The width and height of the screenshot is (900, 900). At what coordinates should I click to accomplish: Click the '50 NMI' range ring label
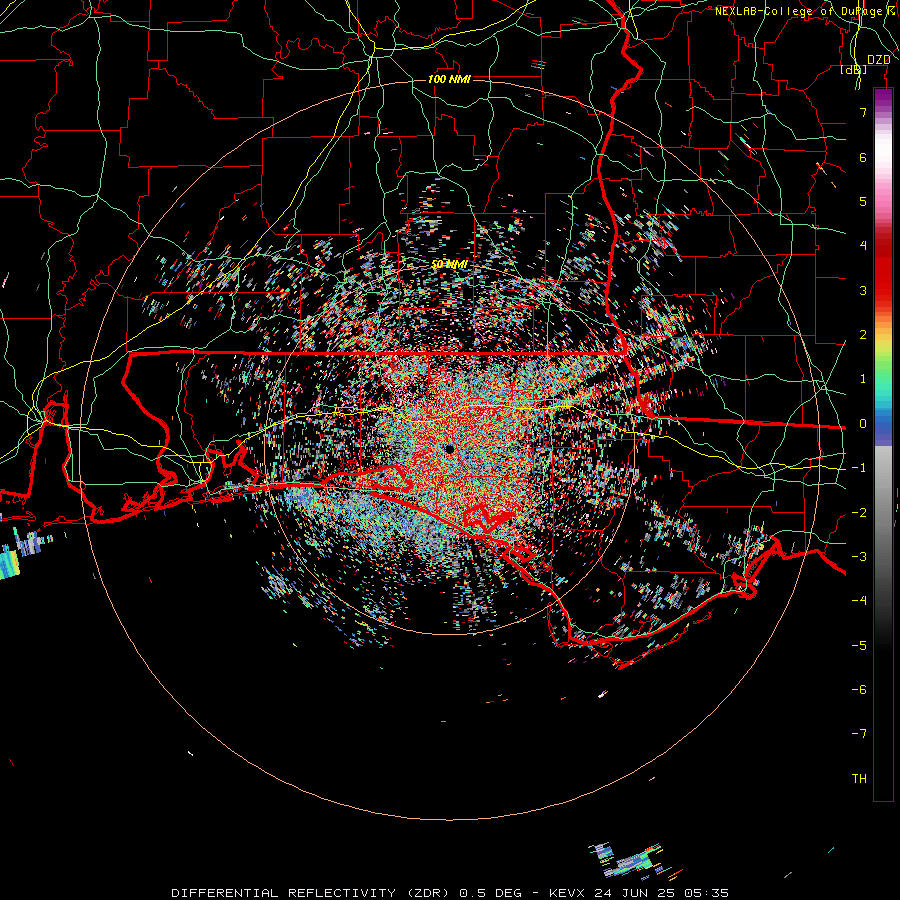[449, 264]
